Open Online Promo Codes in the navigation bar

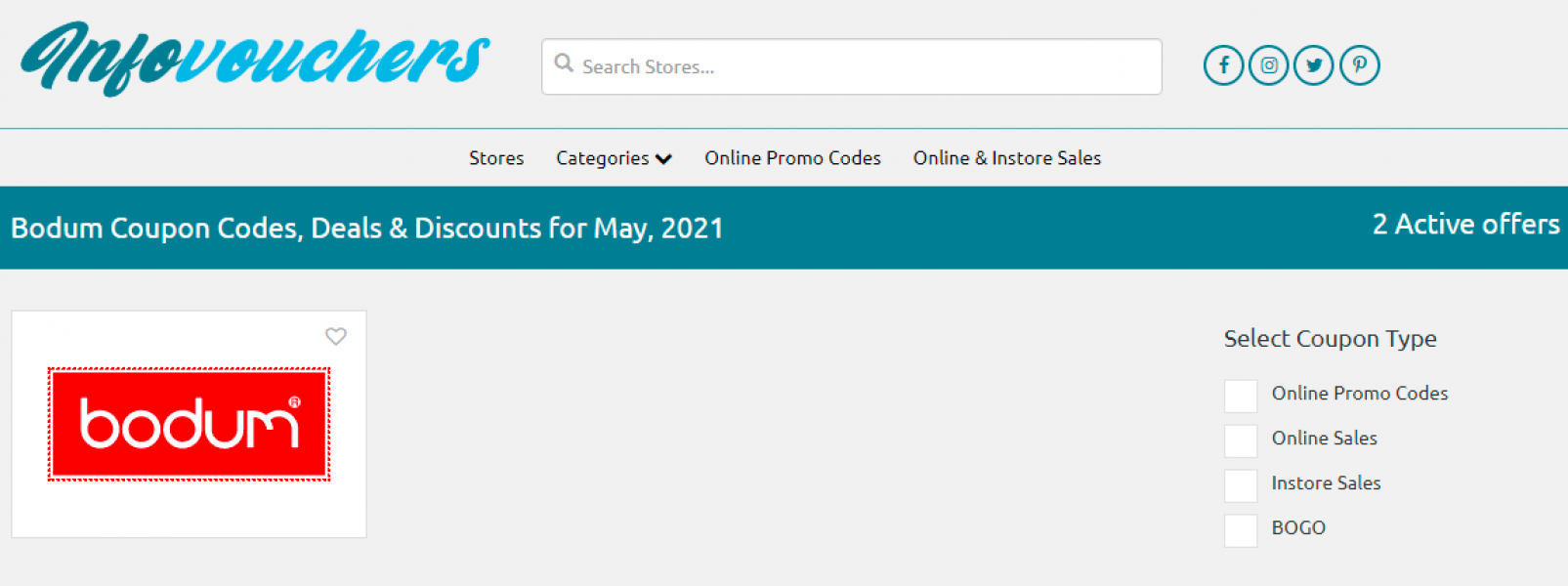pyautogui.click(x=792, y=158)
